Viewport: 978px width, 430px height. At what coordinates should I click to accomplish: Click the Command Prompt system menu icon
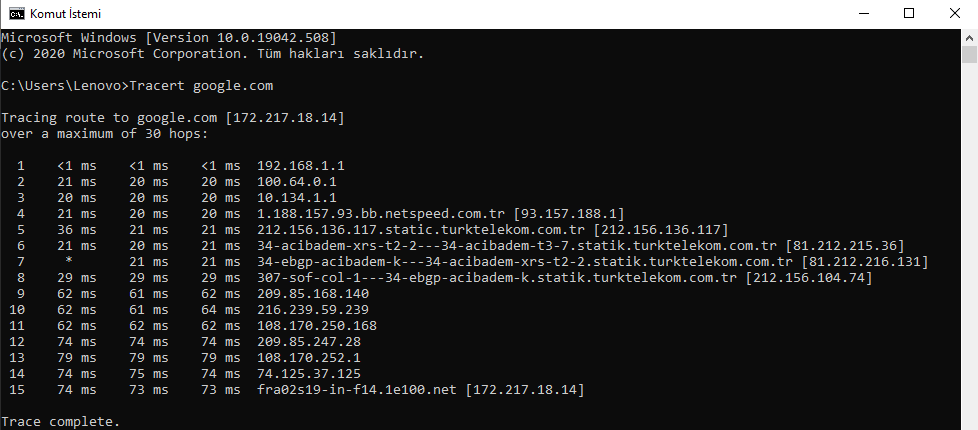(x=15, y=13)
